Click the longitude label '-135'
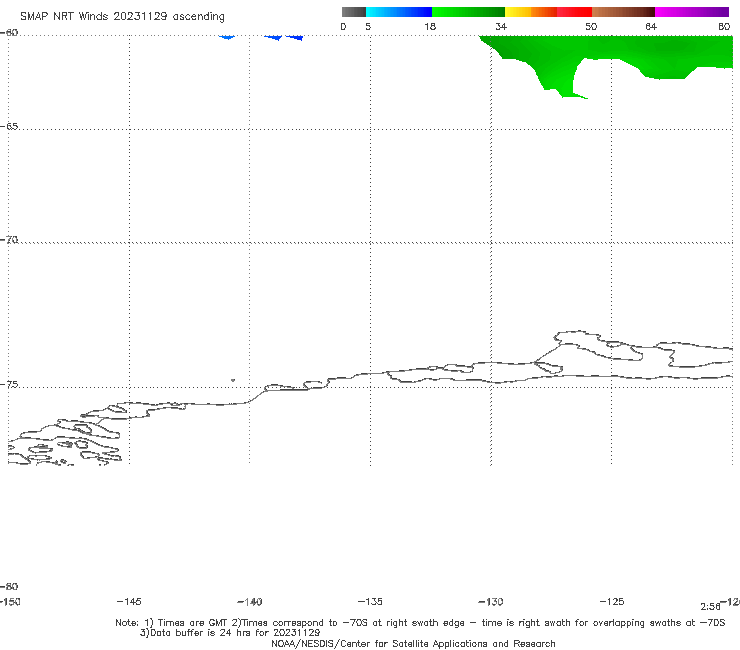Image resolution: width=740 pixels, height=650 pixels. tap(370, 601)
